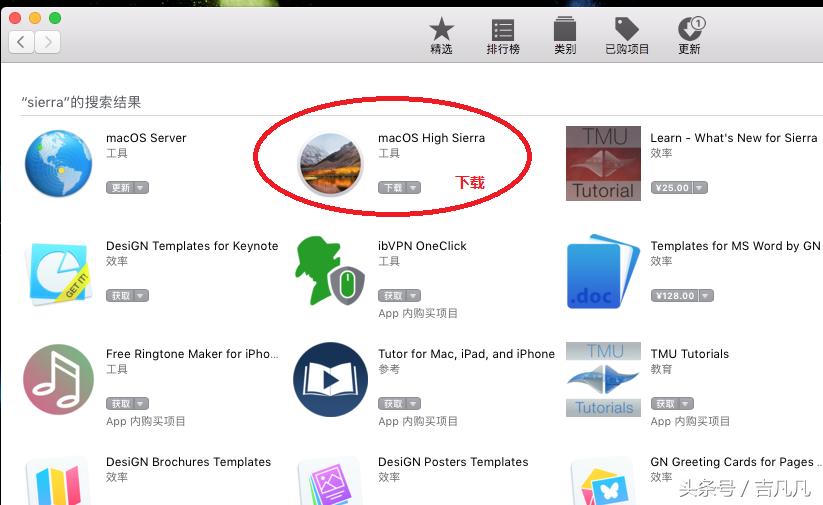Click 下载 button for macOS High Sierra
This screenshot has height=505, width=823.
[392, 187]
